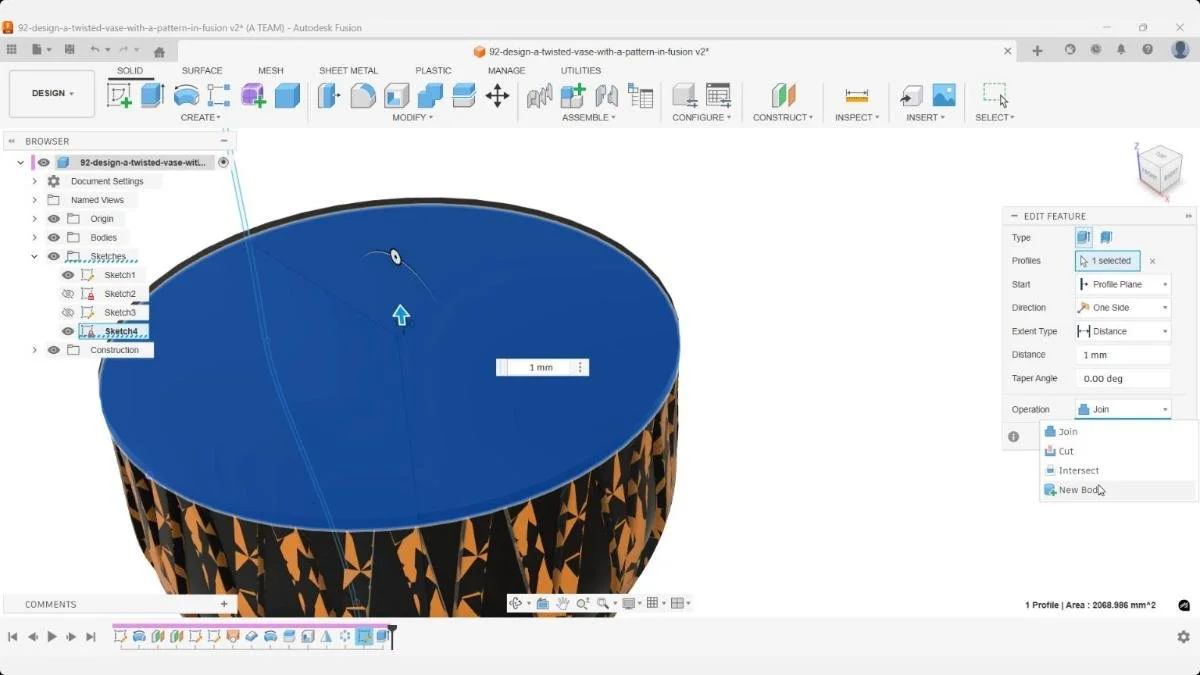Image resolution: width=1200 pixels, height=675 pixels.
Task: Select the Split Body tool icon
Action: pos(464,95)
